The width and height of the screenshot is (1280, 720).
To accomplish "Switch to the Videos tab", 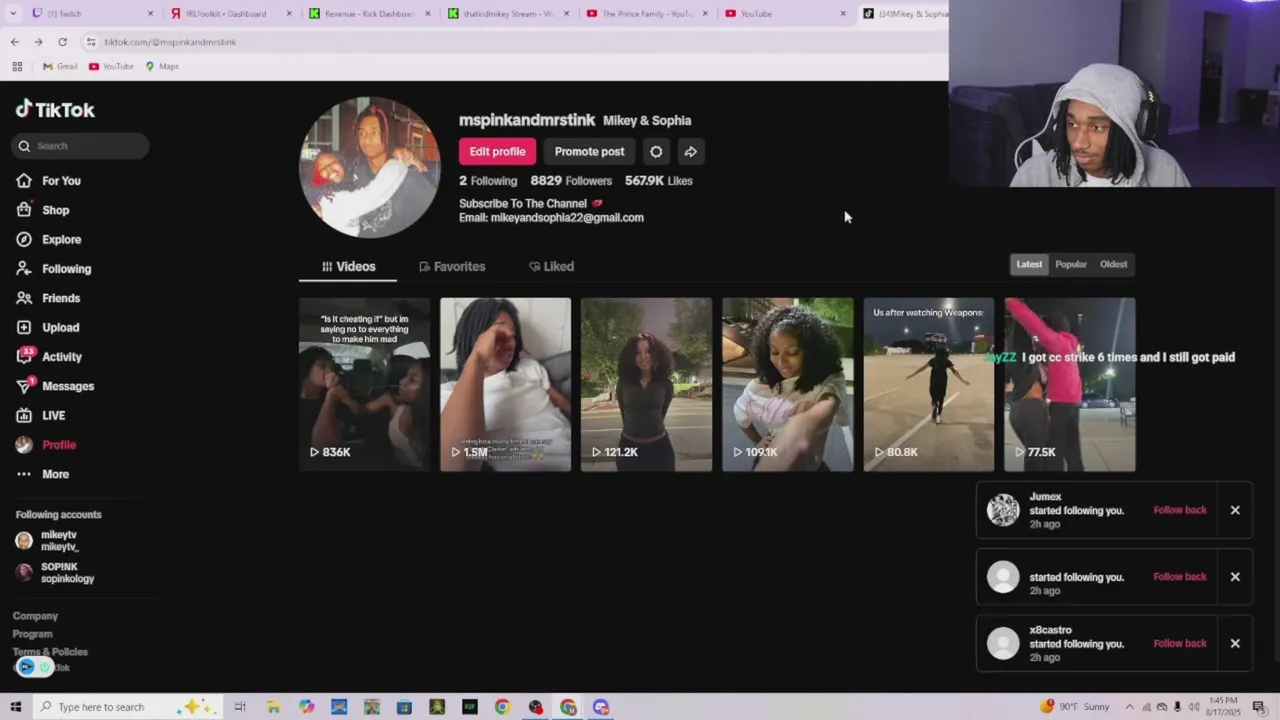I will coord(348,267).
